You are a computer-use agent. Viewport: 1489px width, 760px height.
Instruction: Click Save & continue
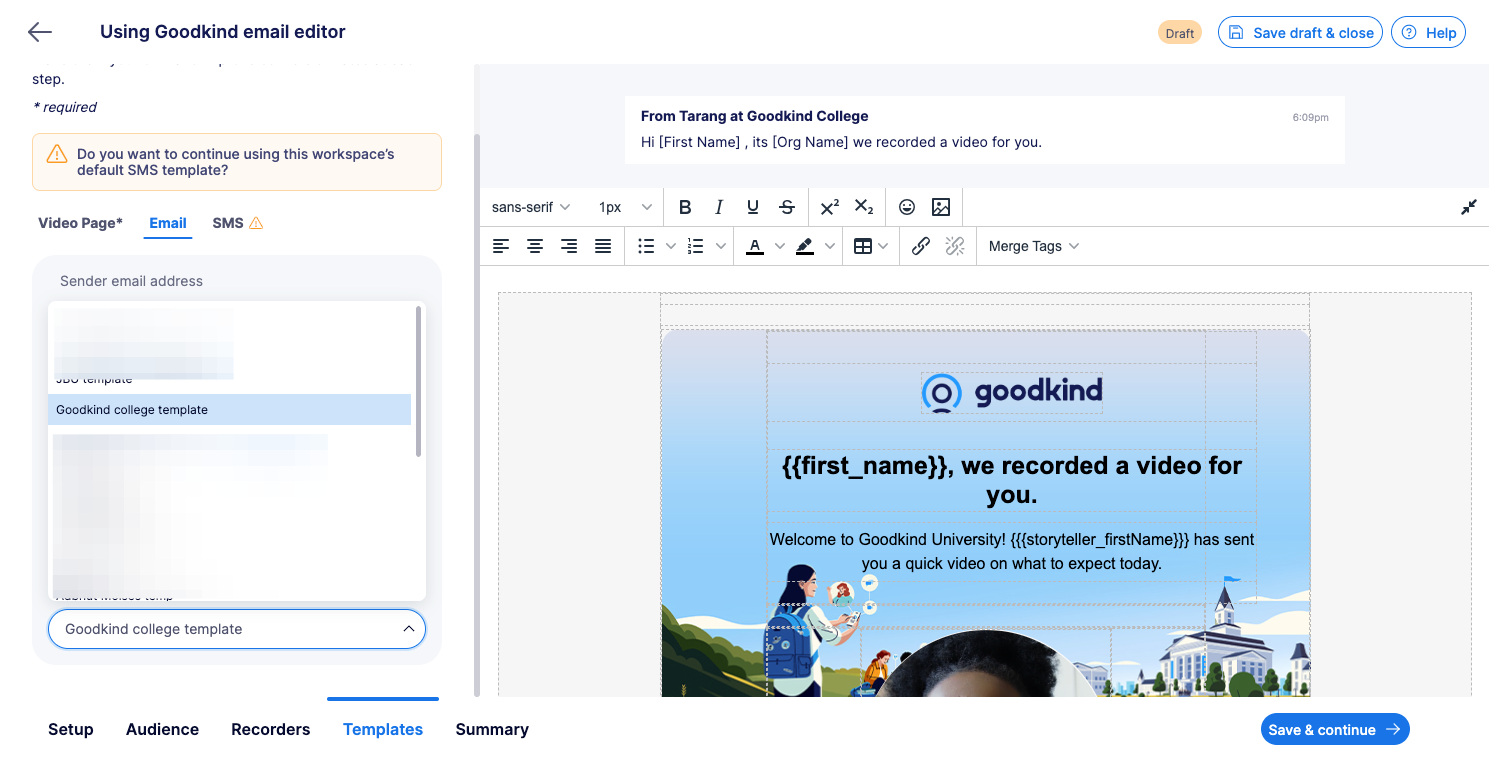pos(1335,729)
